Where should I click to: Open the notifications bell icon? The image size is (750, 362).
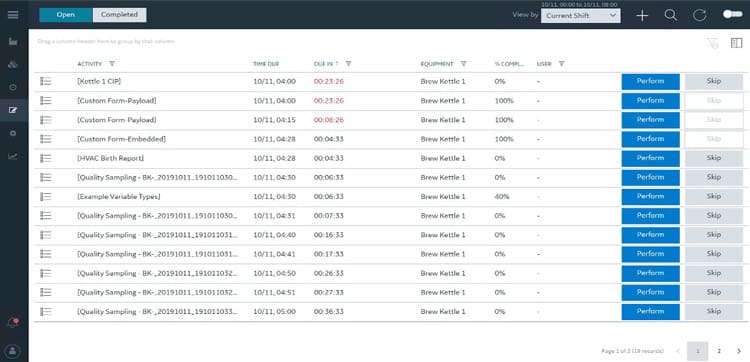13,323
